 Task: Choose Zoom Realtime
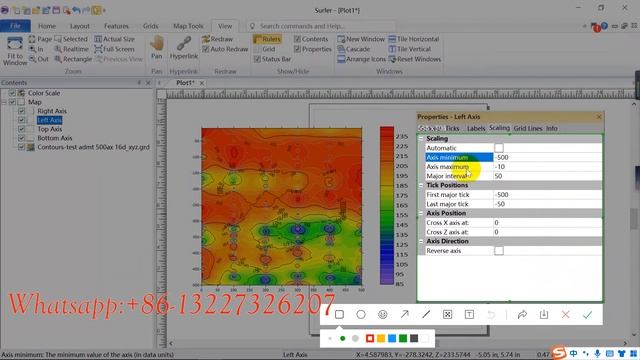tap(71, 49)
